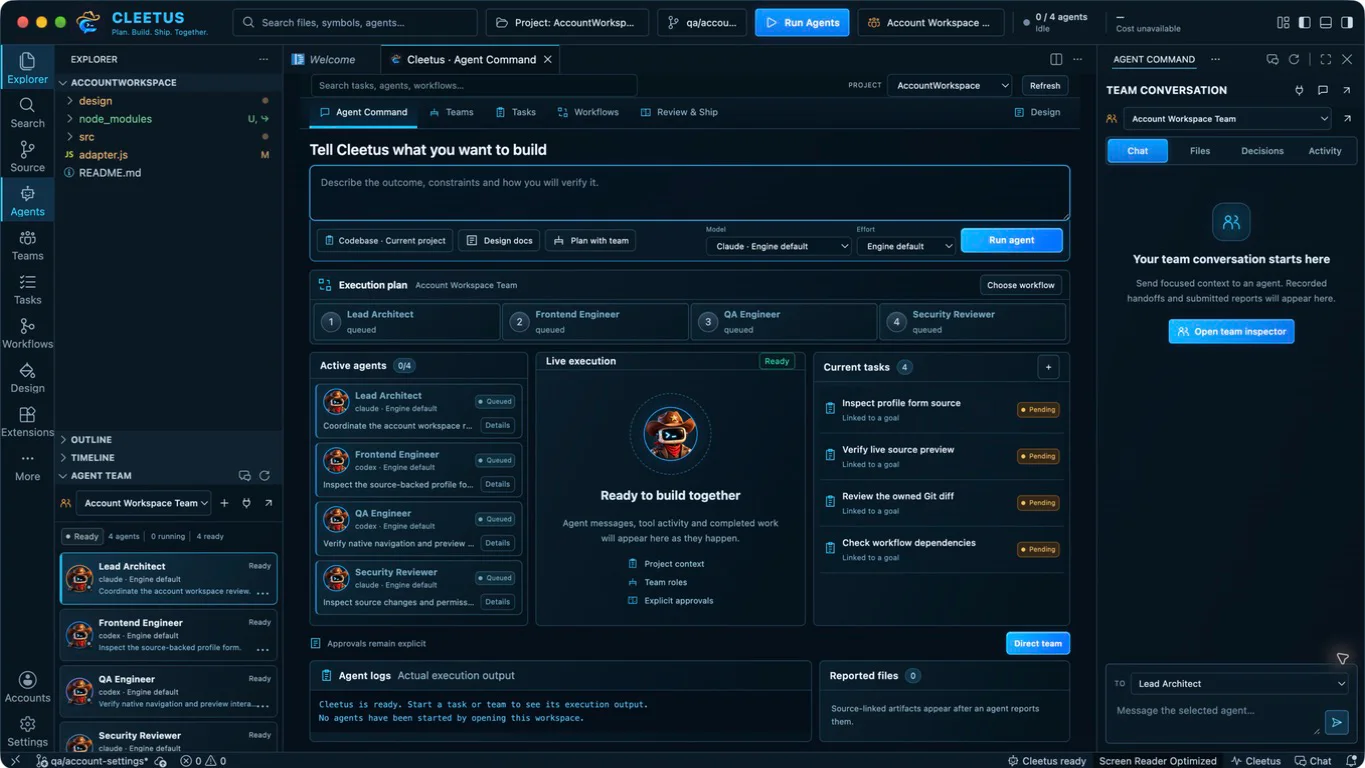This screenshot has height=768, width=1365.
Task: Open Tasks in the activity bar
Action: coord(27,288)
